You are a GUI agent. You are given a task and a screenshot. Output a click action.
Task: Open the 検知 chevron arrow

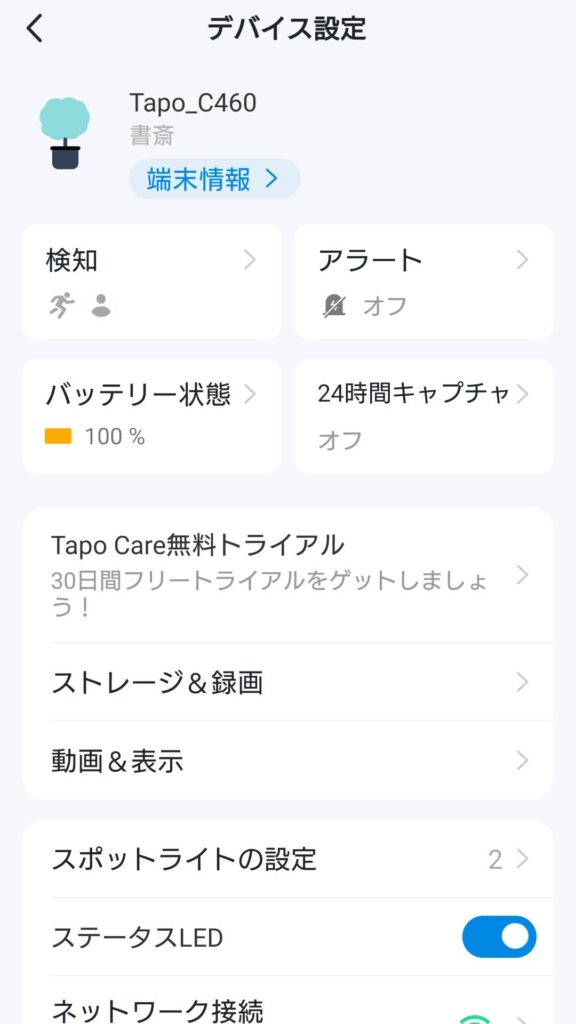point(250,261)
